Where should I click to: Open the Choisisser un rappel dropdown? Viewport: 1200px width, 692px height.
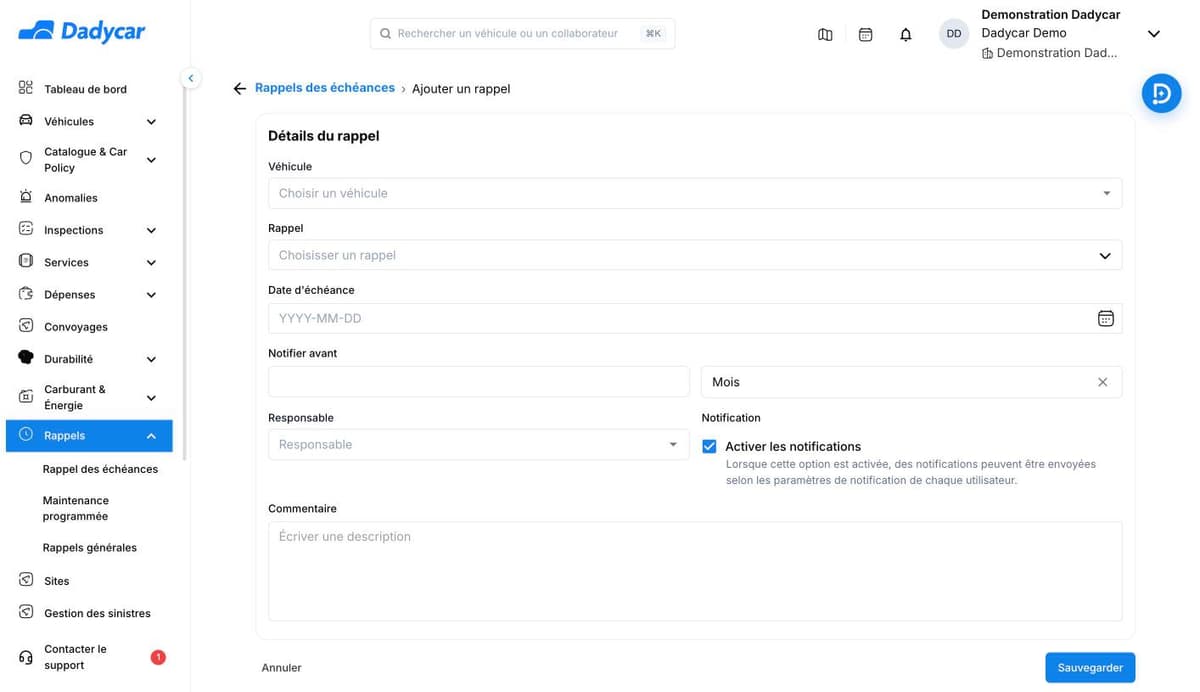tap(695, 255)
